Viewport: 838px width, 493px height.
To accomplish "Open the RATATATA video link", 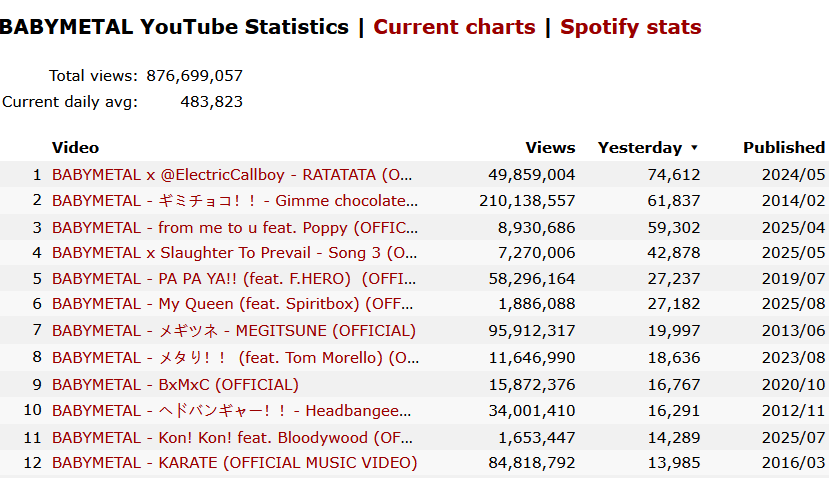I will pos(235,174).
